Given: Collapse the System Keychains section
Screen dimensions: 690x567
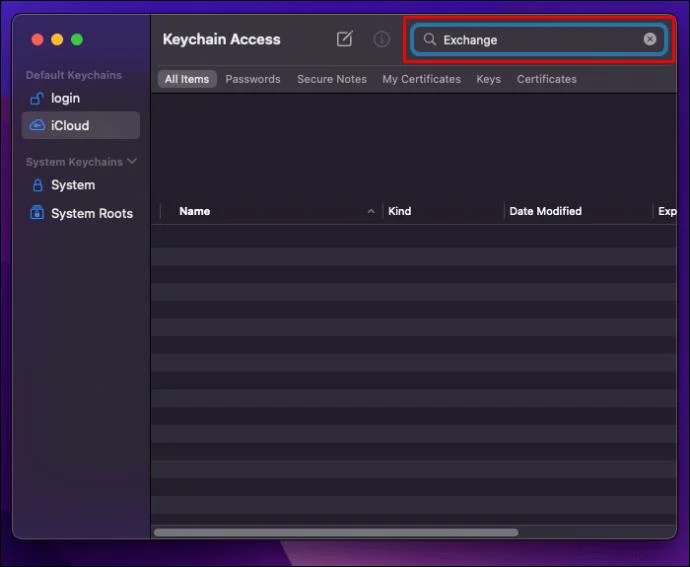Looking at the screenshot, I should tap(132, 161).
